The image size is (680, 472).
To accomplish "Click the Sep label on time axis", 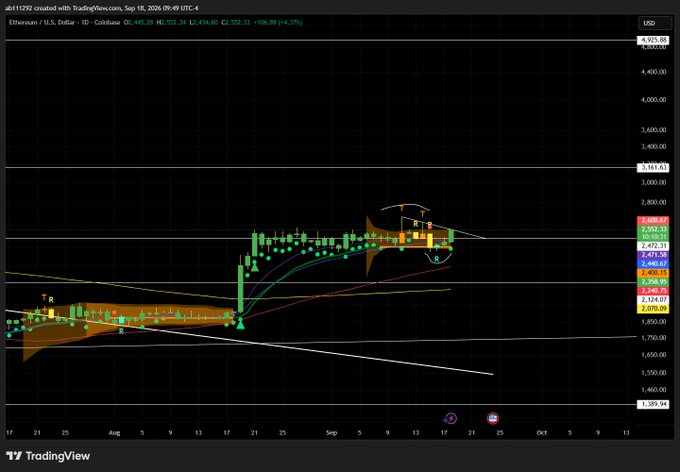I will (x=331, y=433).
